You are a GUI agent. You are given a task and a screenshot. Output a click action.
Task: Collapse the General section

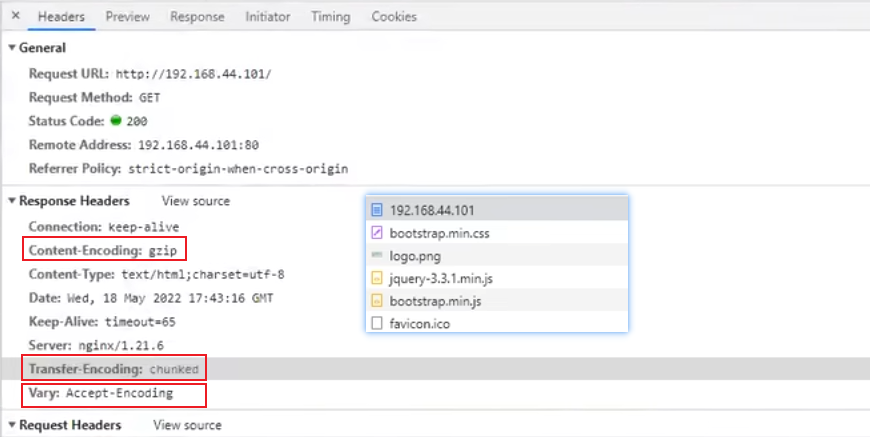(12, 48)
